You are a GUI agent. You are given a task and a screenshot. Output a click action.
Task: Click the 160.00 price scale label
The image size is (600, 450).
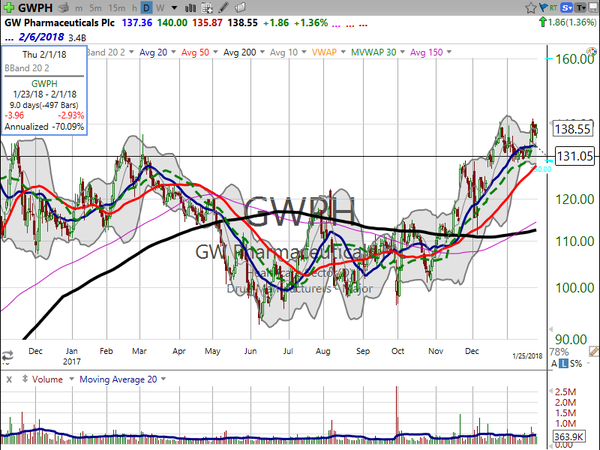click(575, 59)
